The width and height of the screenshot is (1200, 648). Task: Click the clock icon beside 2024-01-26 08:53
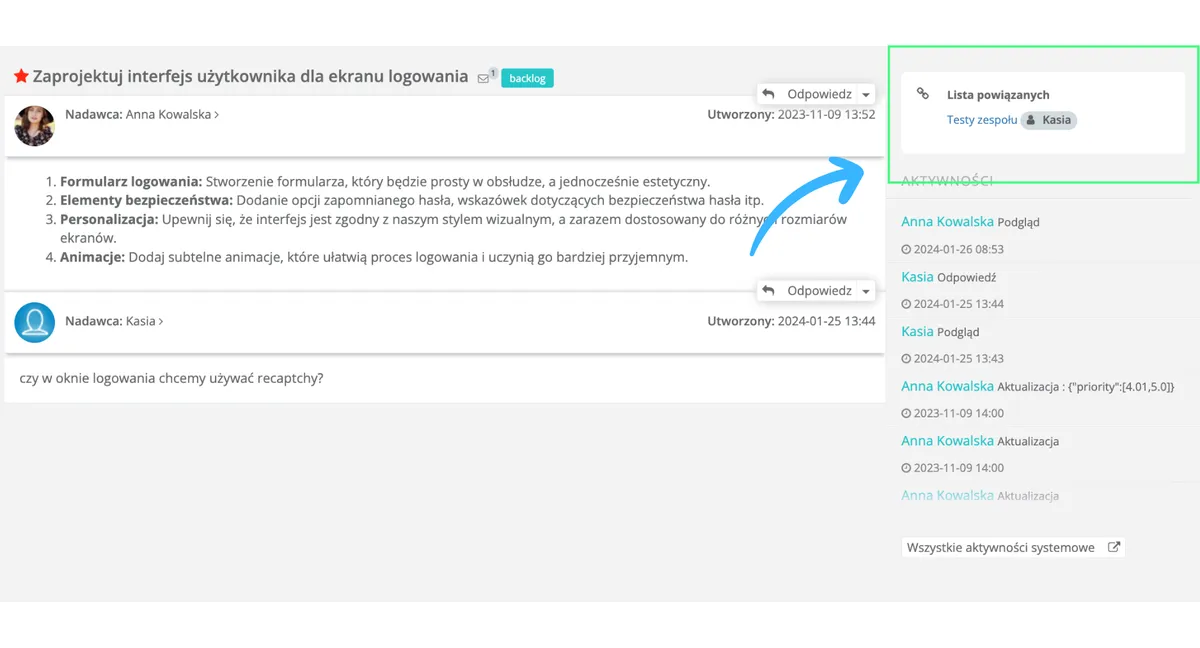pos(906,249)
